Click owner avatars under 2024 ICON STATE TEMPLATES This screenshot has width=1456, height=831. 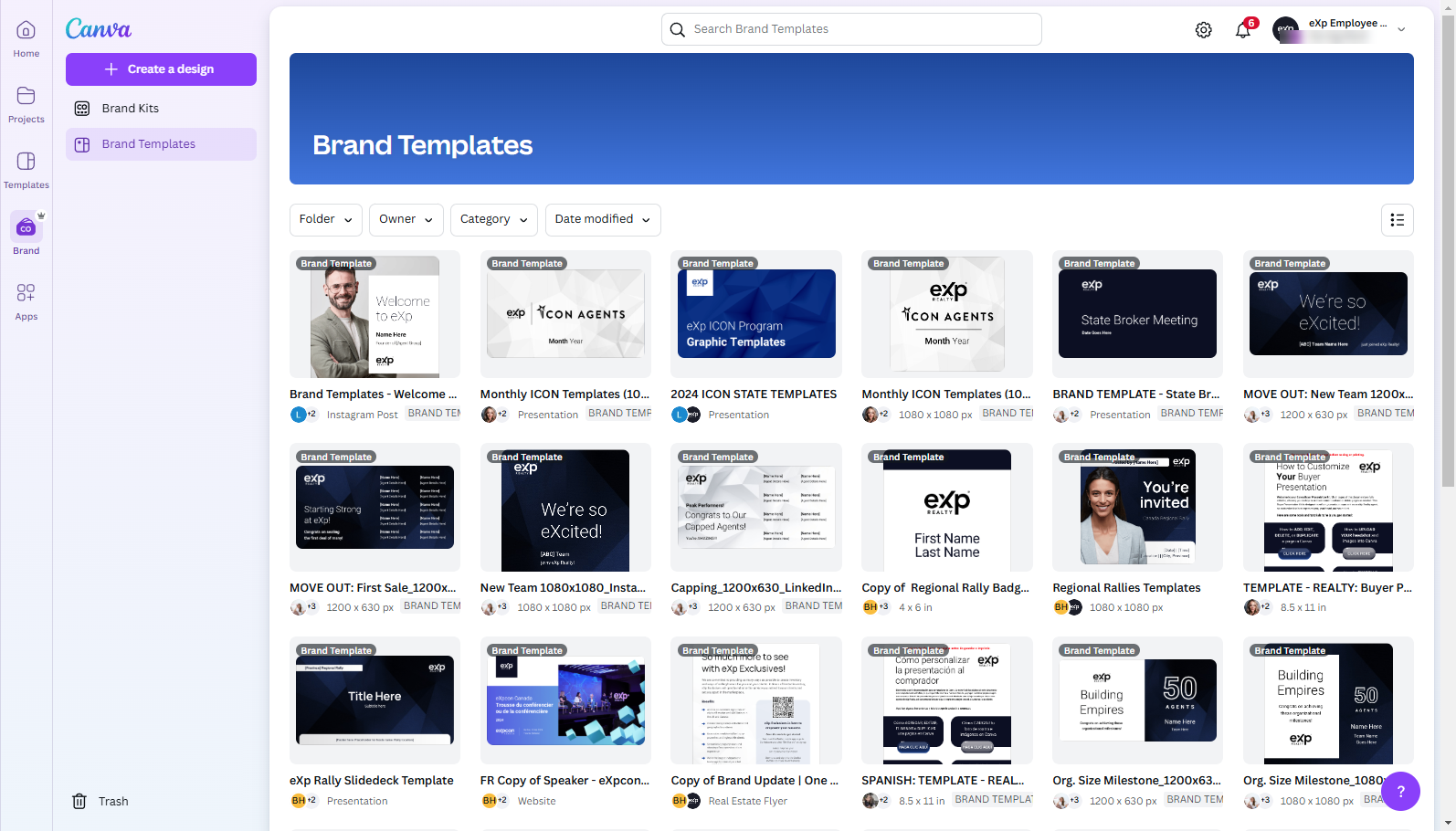tap(686, 415)
